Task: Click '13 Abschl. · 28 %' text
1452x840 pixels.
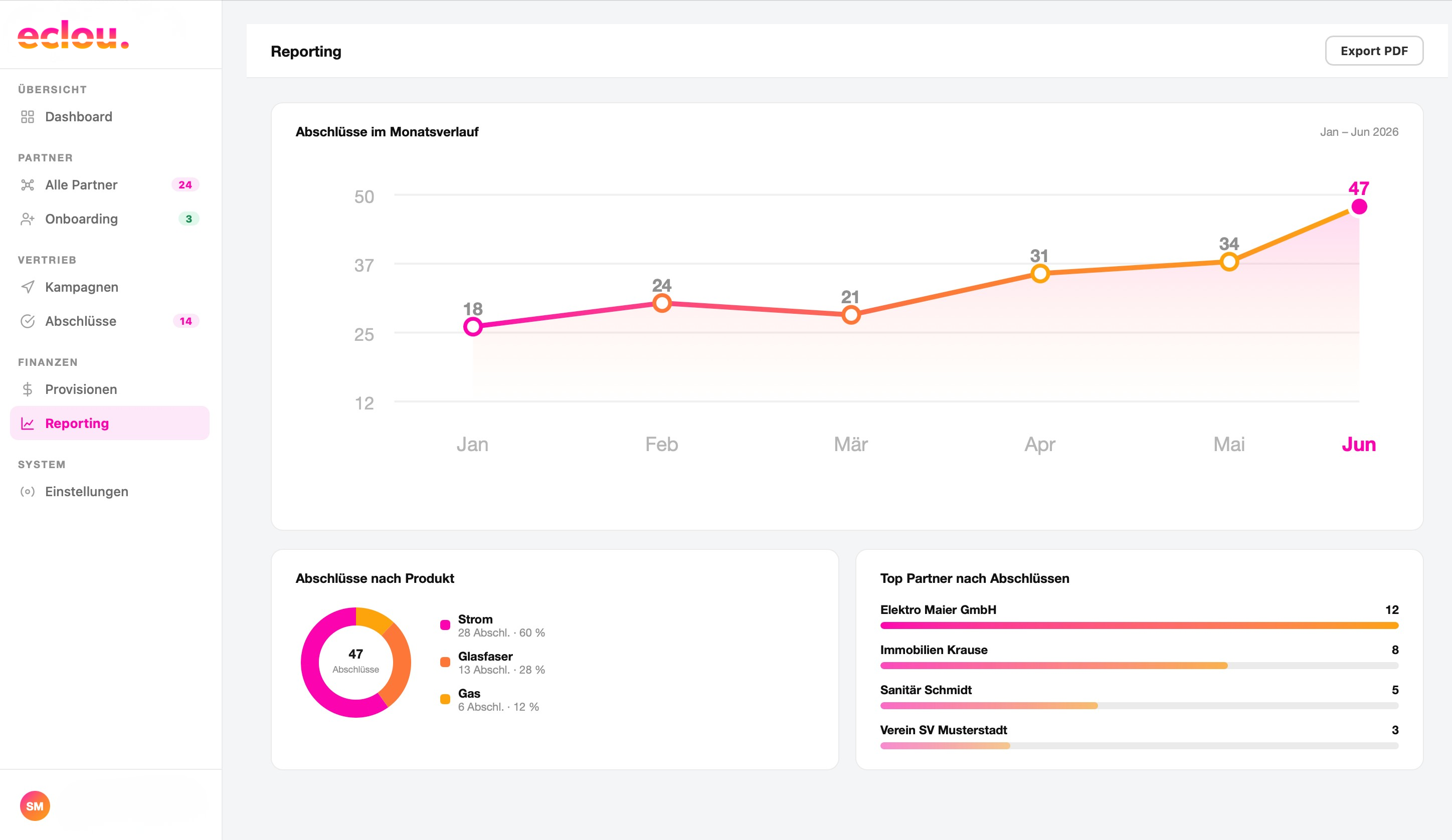Action: tap(501, 670)
